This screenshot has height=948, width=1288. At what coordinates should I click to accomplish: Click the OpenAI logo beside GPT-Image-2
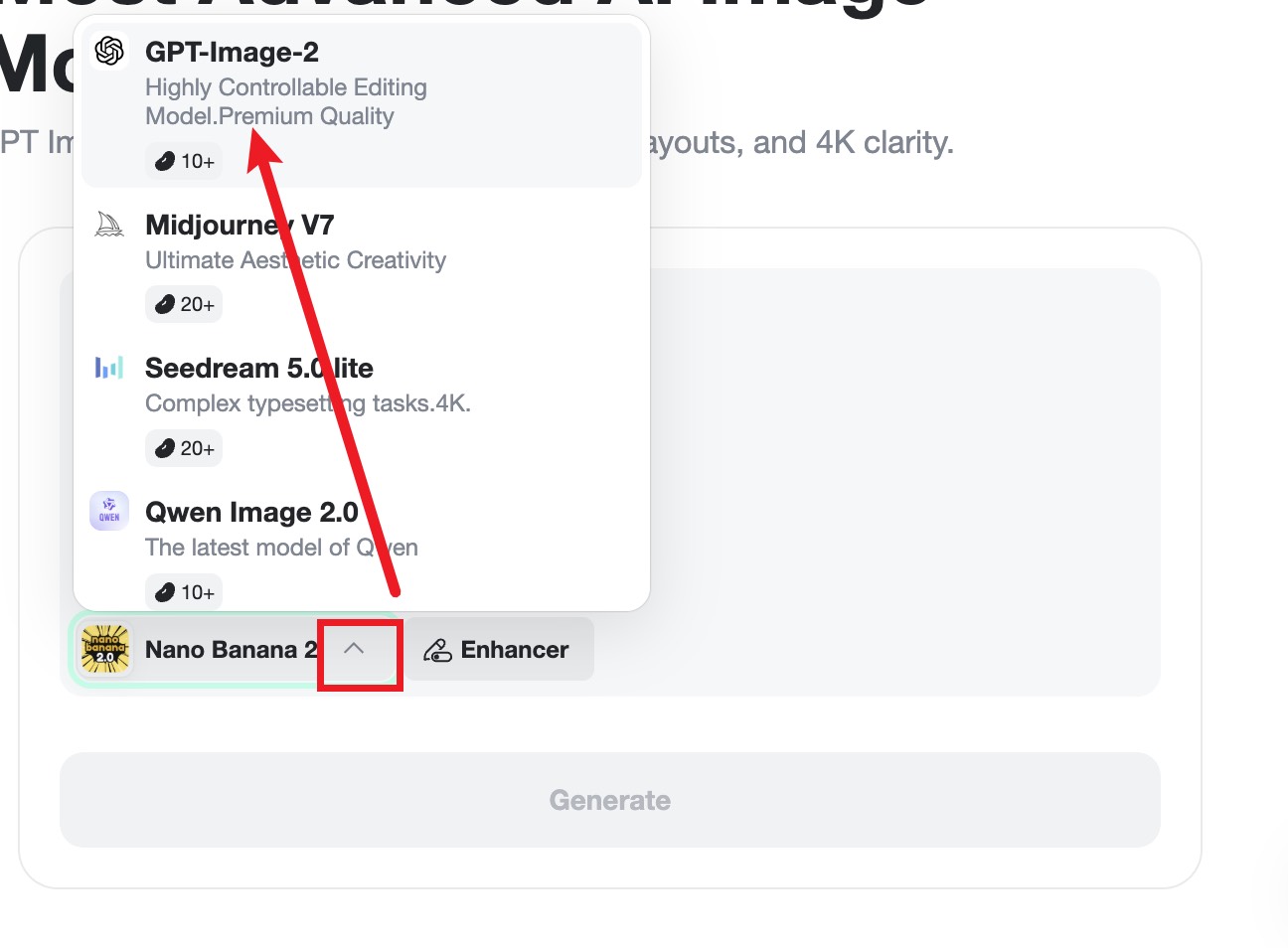coord(109,51)
